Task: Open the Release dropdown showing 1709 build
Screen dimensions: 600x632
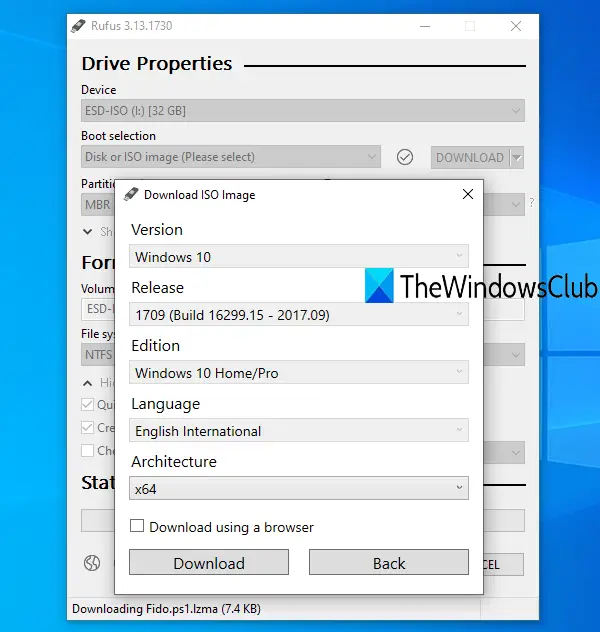Action: tap(299, 314)
